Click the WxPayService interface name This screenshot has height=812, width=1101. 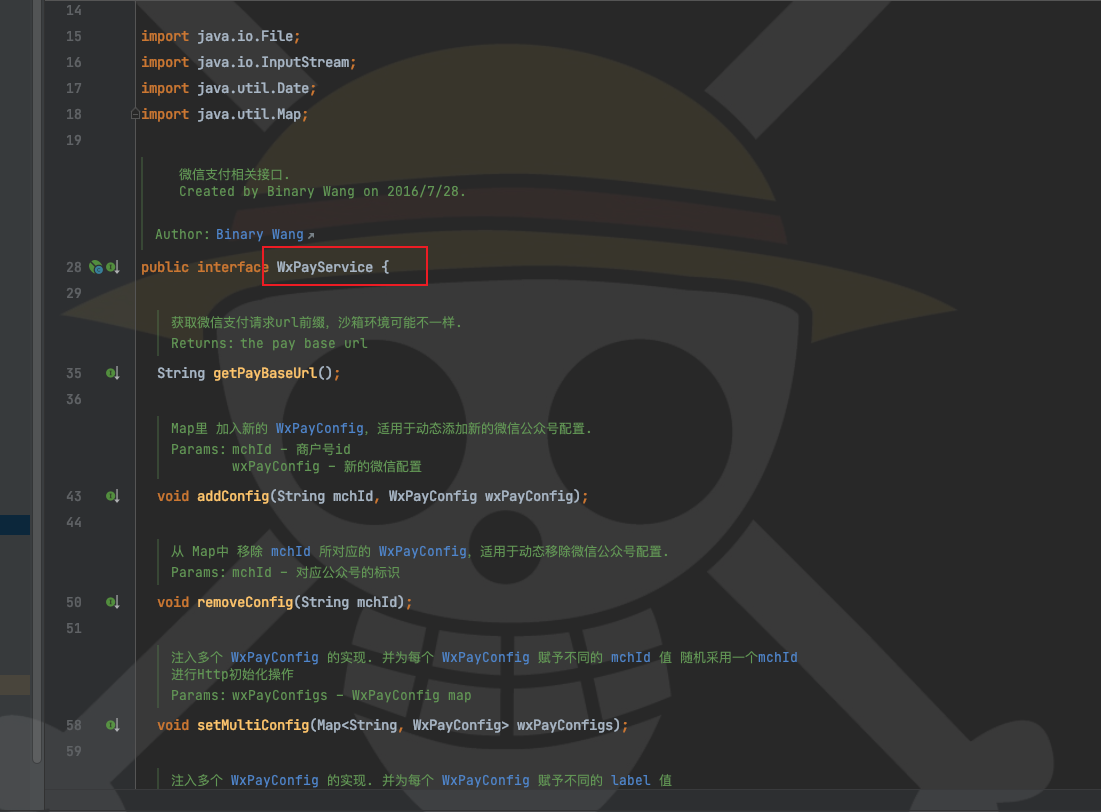pos(324,267)
